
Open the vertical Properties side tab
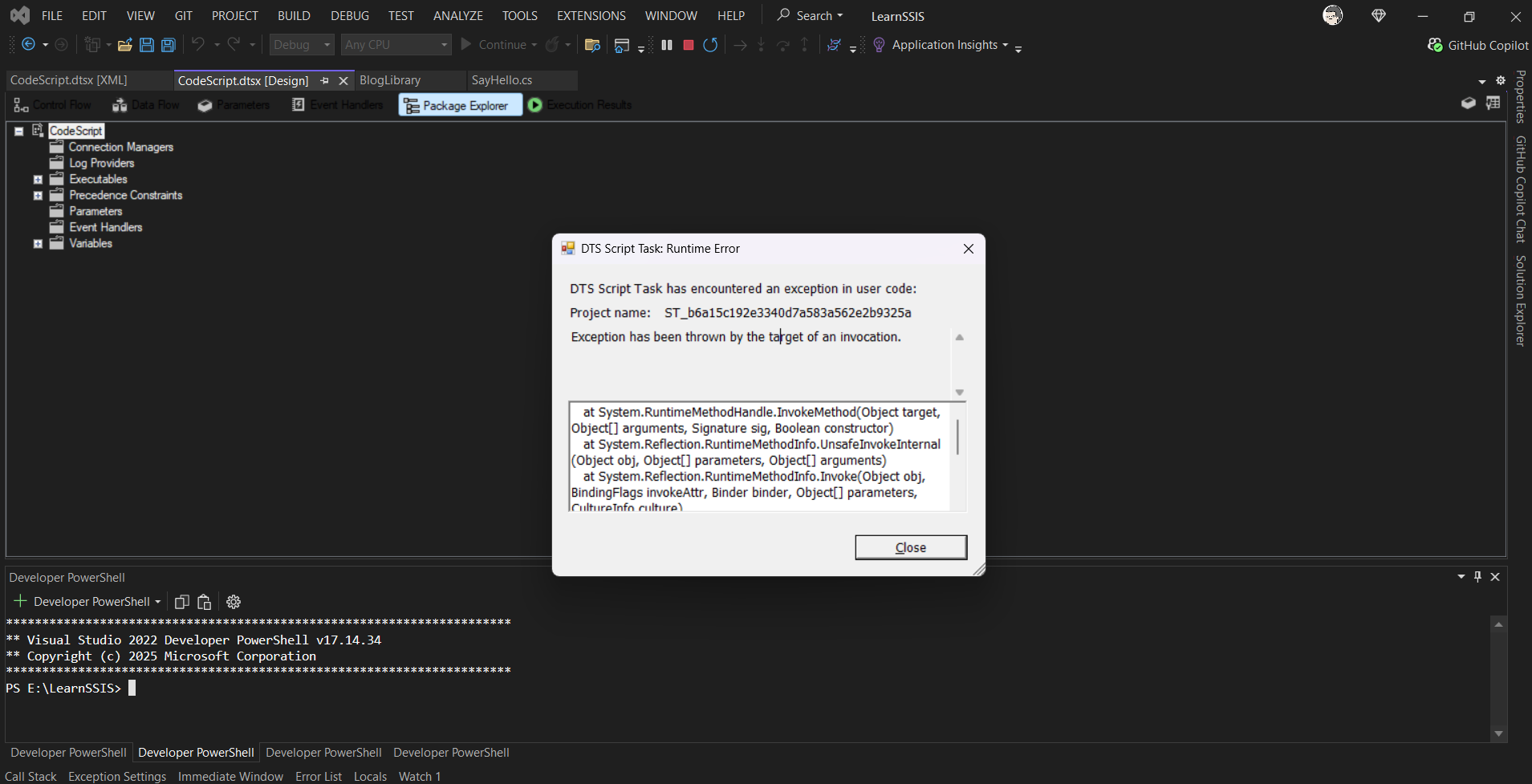tap(1520, 96)
